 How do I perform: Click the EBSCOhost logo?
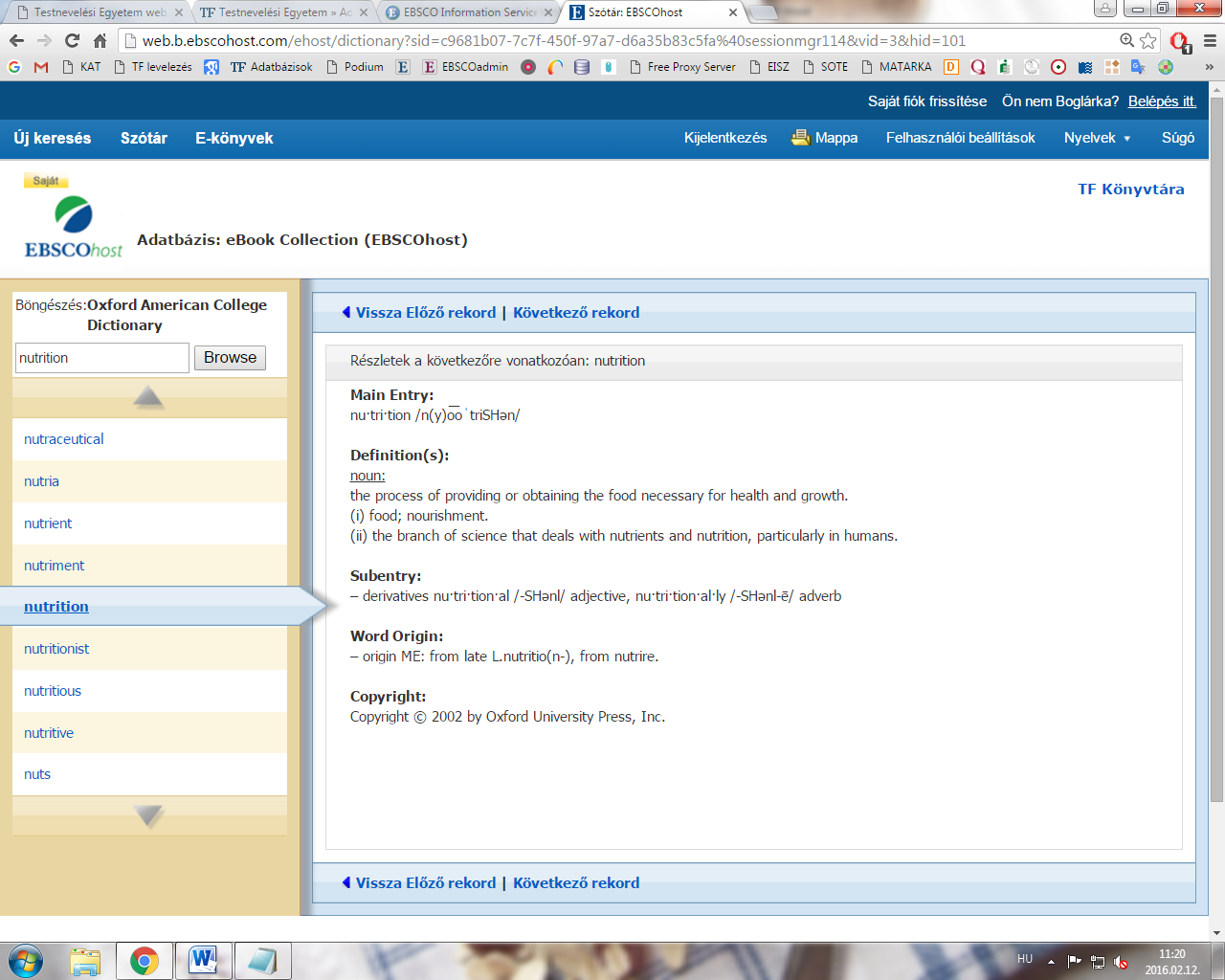(x=74, y=227)
